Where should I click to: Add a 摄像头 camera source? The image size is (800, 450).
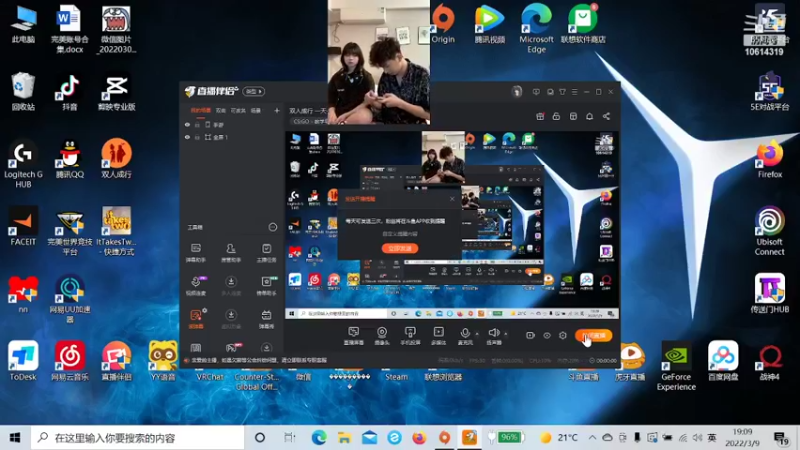[x=382, y=336]
